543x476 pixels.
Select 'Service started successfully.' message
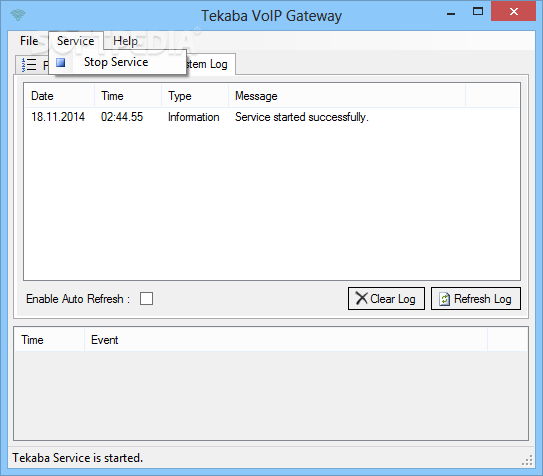coord(302,117)
